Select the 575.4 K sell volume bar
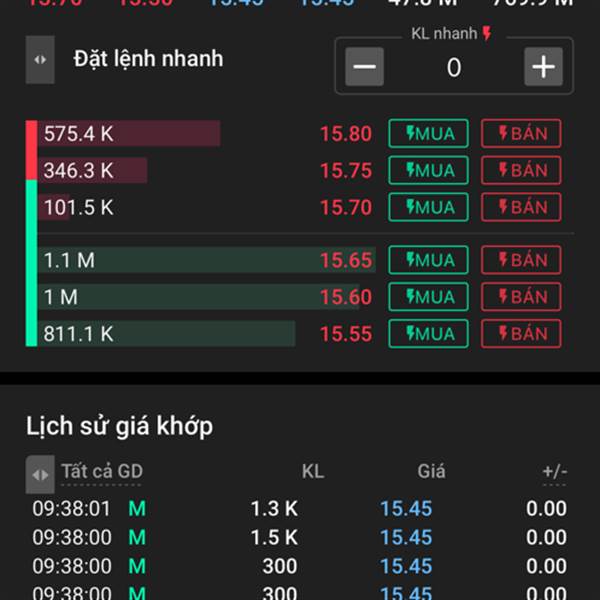The image size is (600, 600). pos(129,134)
